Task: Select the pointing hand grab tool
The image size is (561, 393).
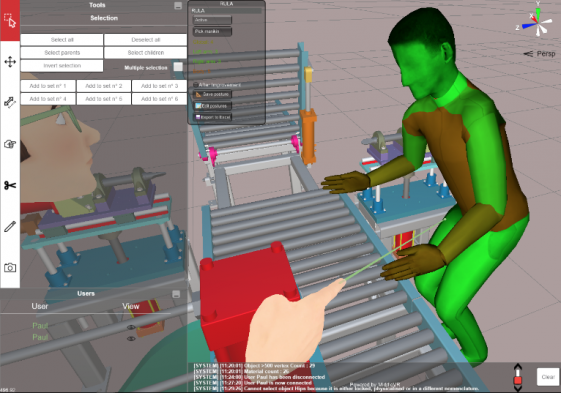Action: [10, 144]
